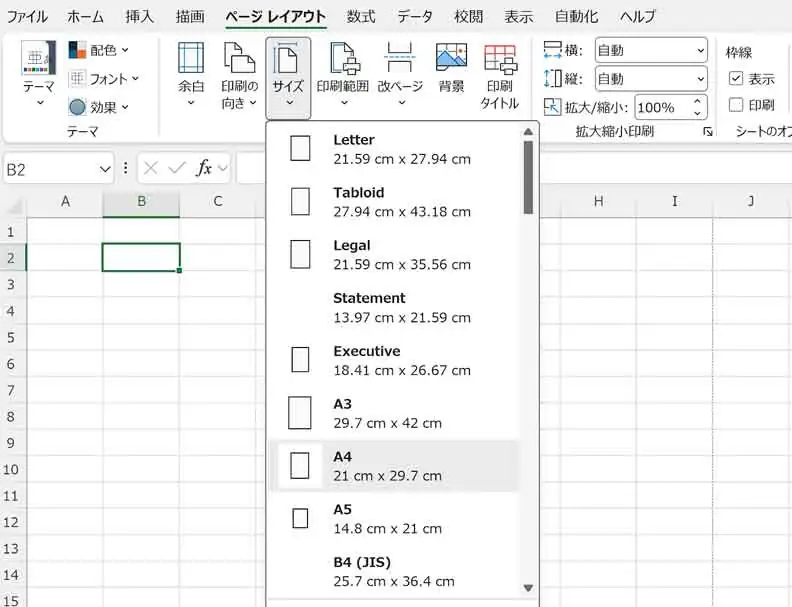
Task: Open the 縦 (Height) 自動 dropdown
Action: coord(651,78)
